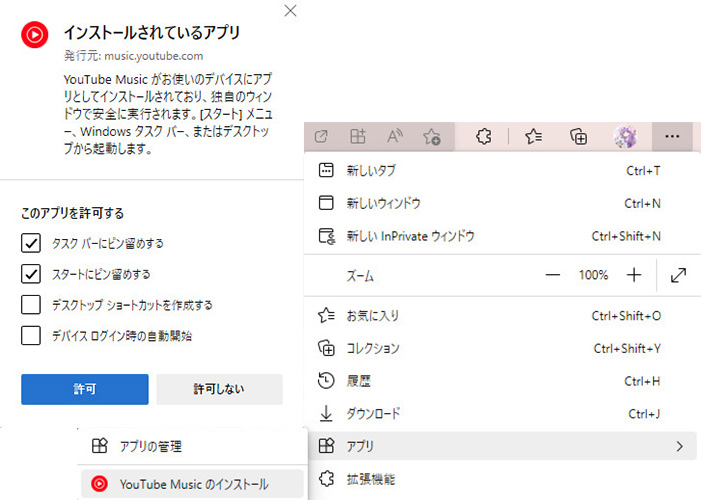Select YouTube Music のインストール entry
The image size is (701, 500).
[x=193, y=484]
